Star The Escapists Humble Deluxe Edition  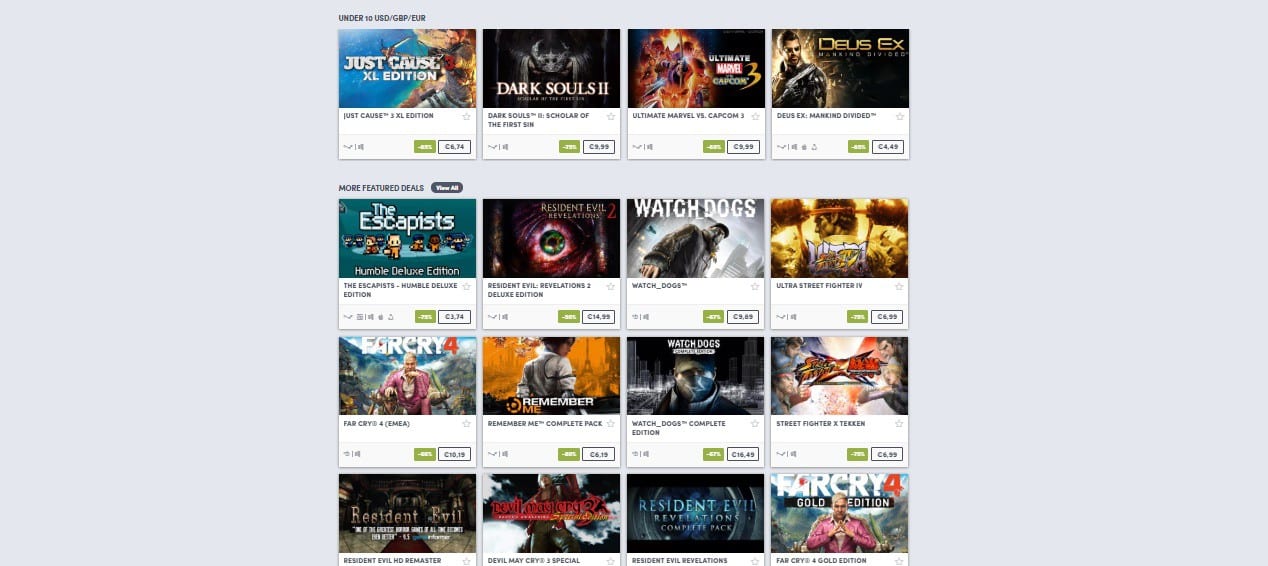467,286
